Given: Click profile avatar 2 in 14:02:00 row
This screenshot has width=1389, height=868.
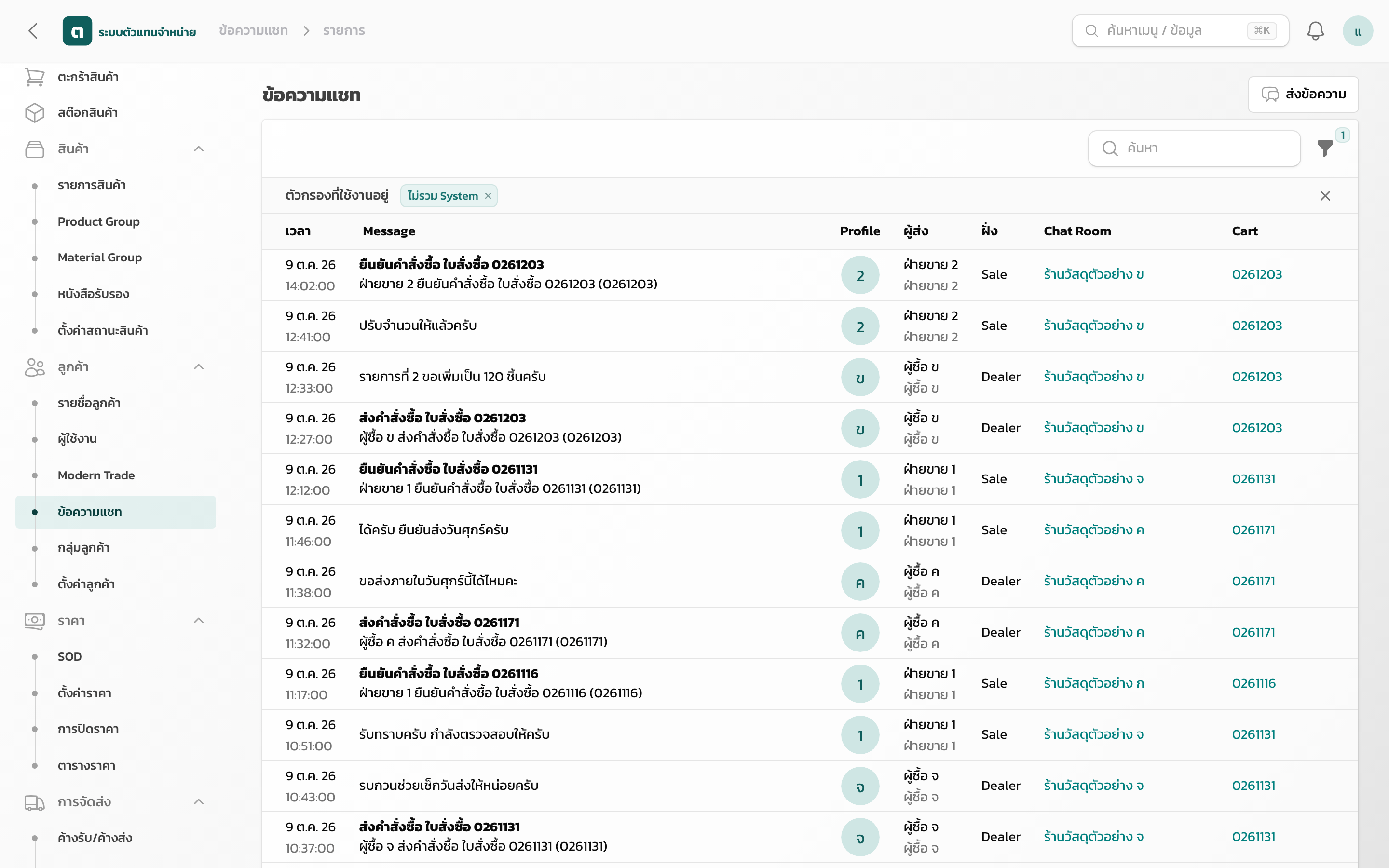Looking at the screenshot, I should point(860,275).
